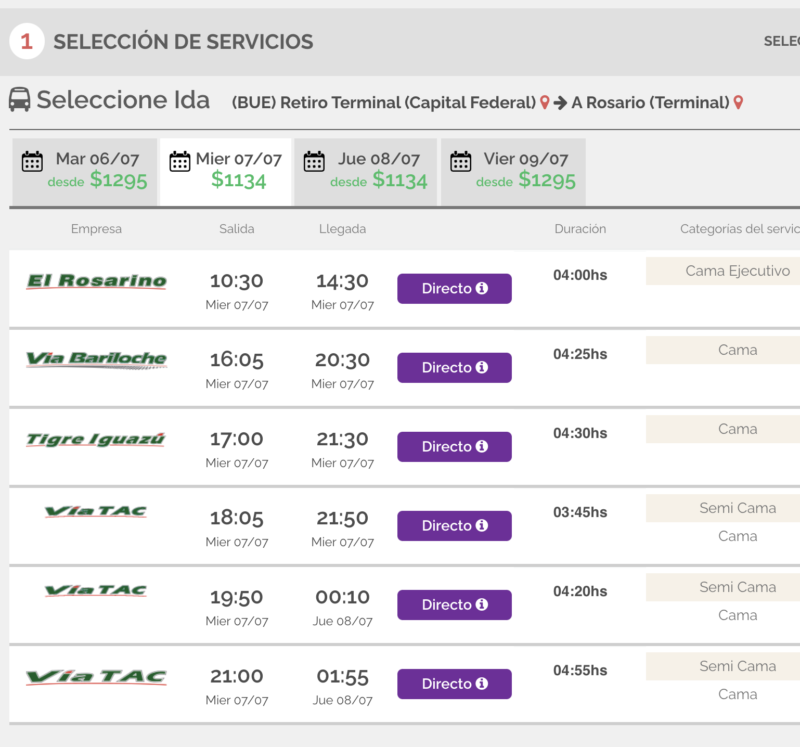Click the step 1 circle badge

pos(27,41)
